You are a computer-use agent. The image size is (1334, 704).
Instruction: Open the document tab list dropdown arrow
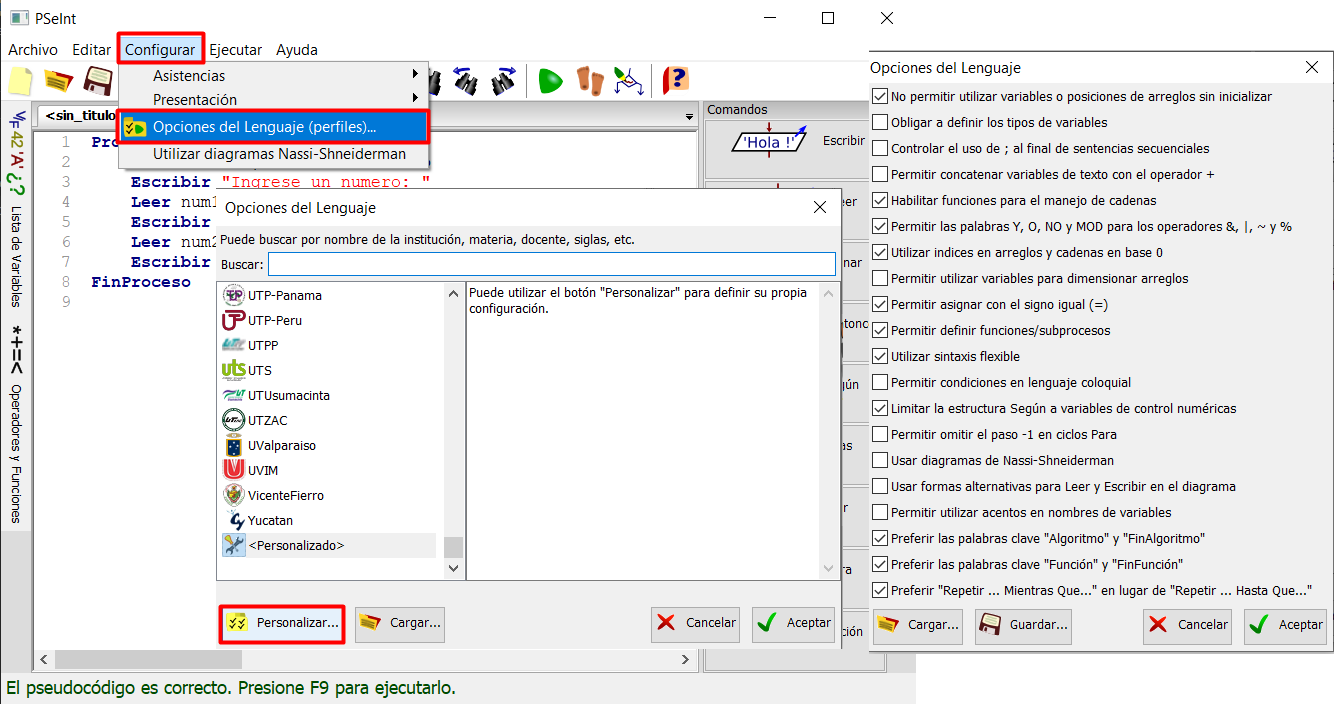pos(688,117)
